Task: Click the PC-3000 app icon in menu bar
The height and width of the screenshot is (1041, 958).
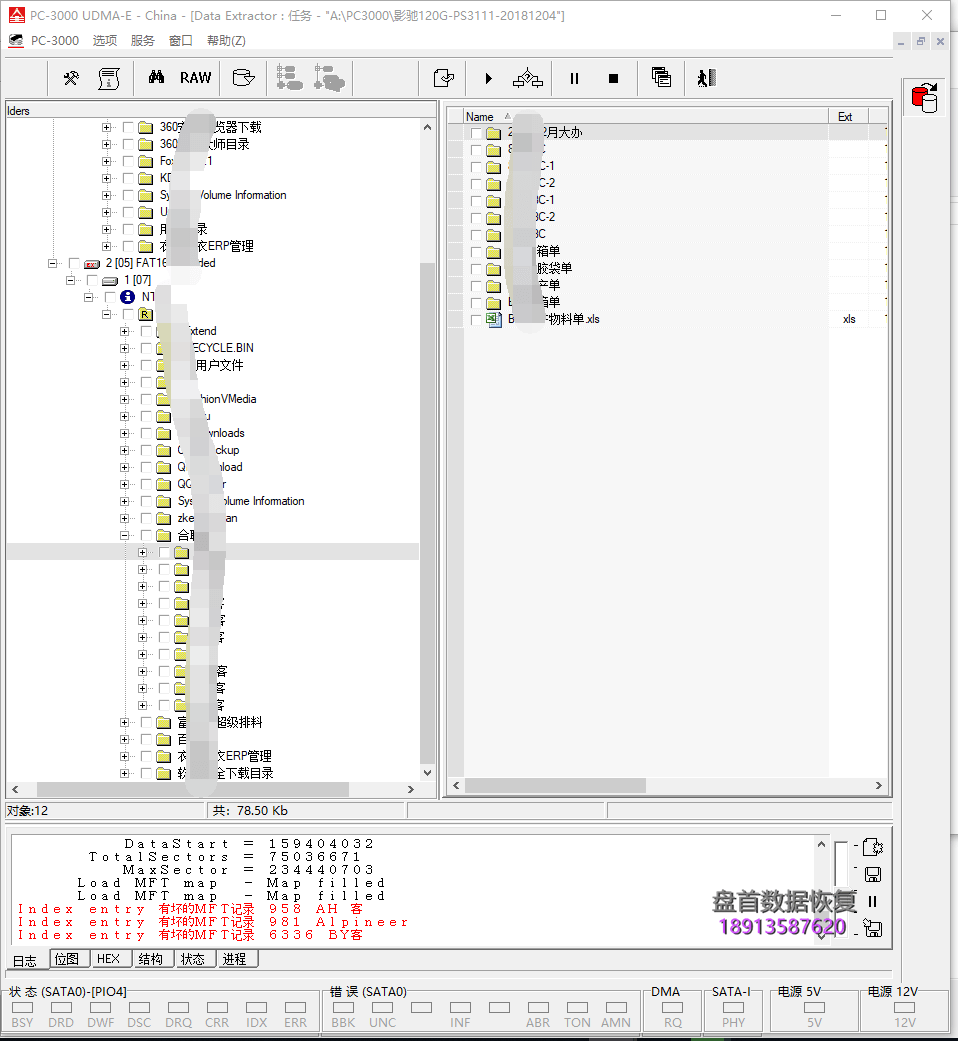Action: tap(16, 40)
